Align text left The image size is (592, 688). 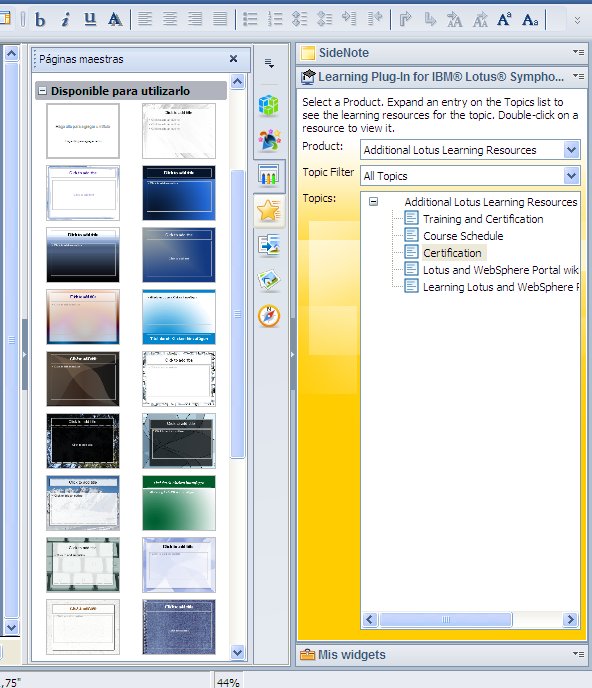pos(145,19)
